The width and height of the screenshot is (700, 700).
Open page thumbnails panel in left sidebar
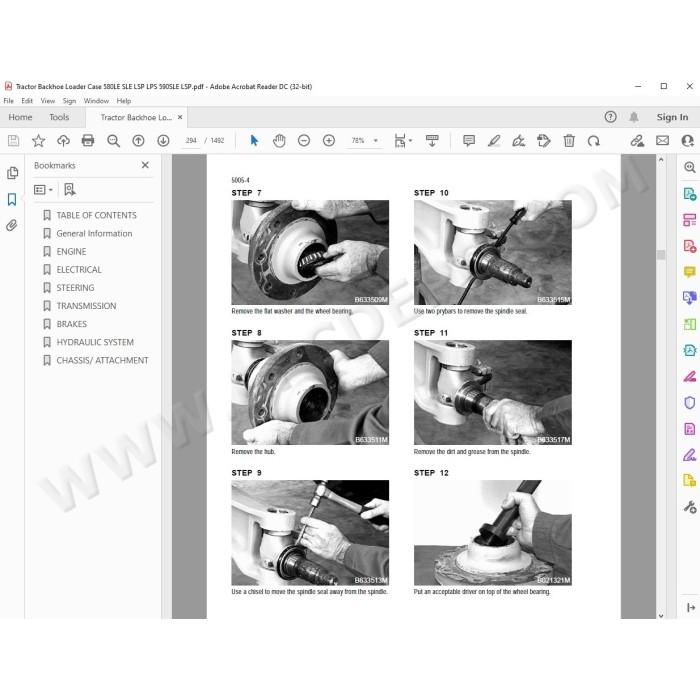(12, 173)
